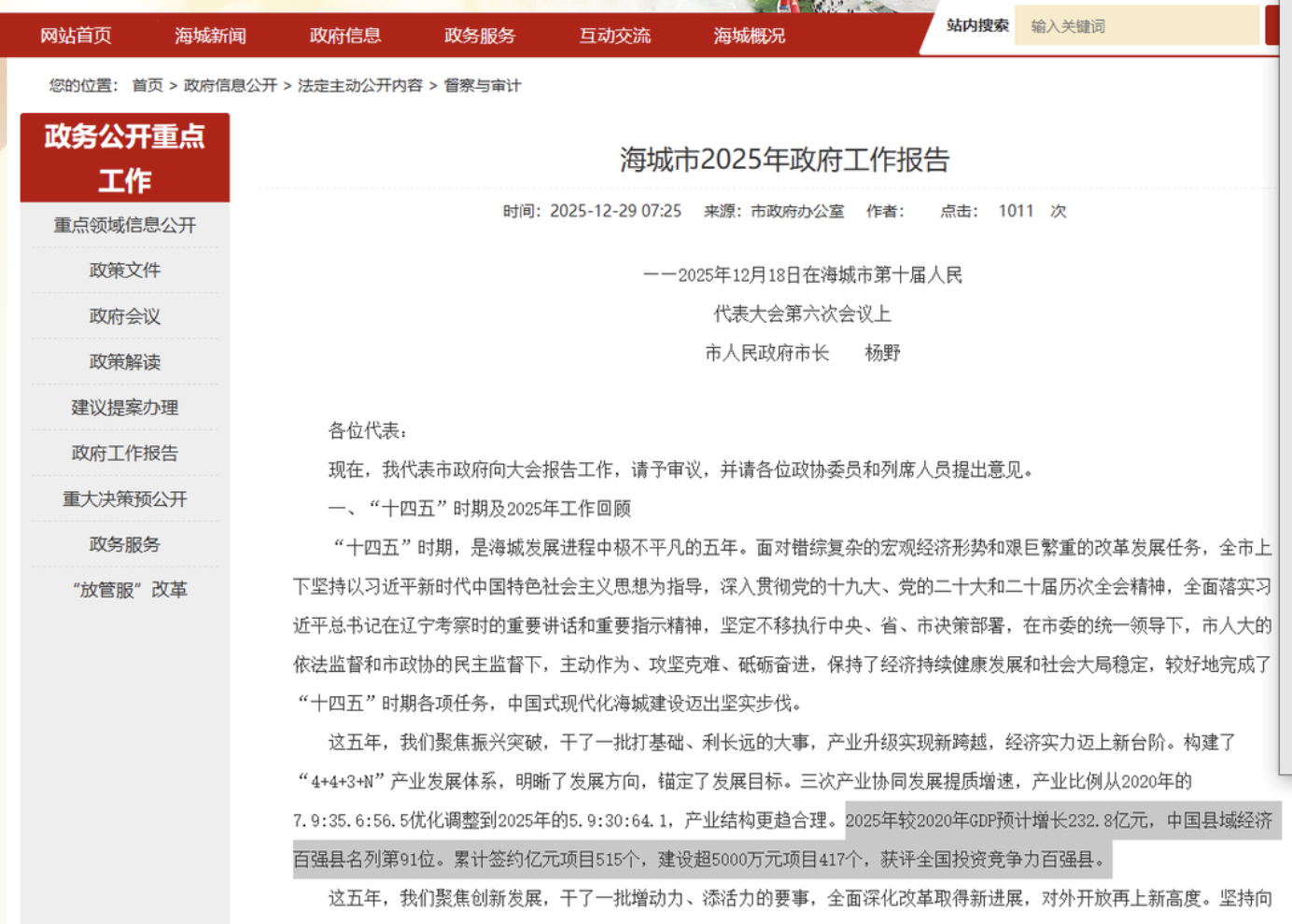The height and width of the screenshot is (924, 1292).
Task: Click the 输入关键词 search input field
Action: tap(1135, 26)
